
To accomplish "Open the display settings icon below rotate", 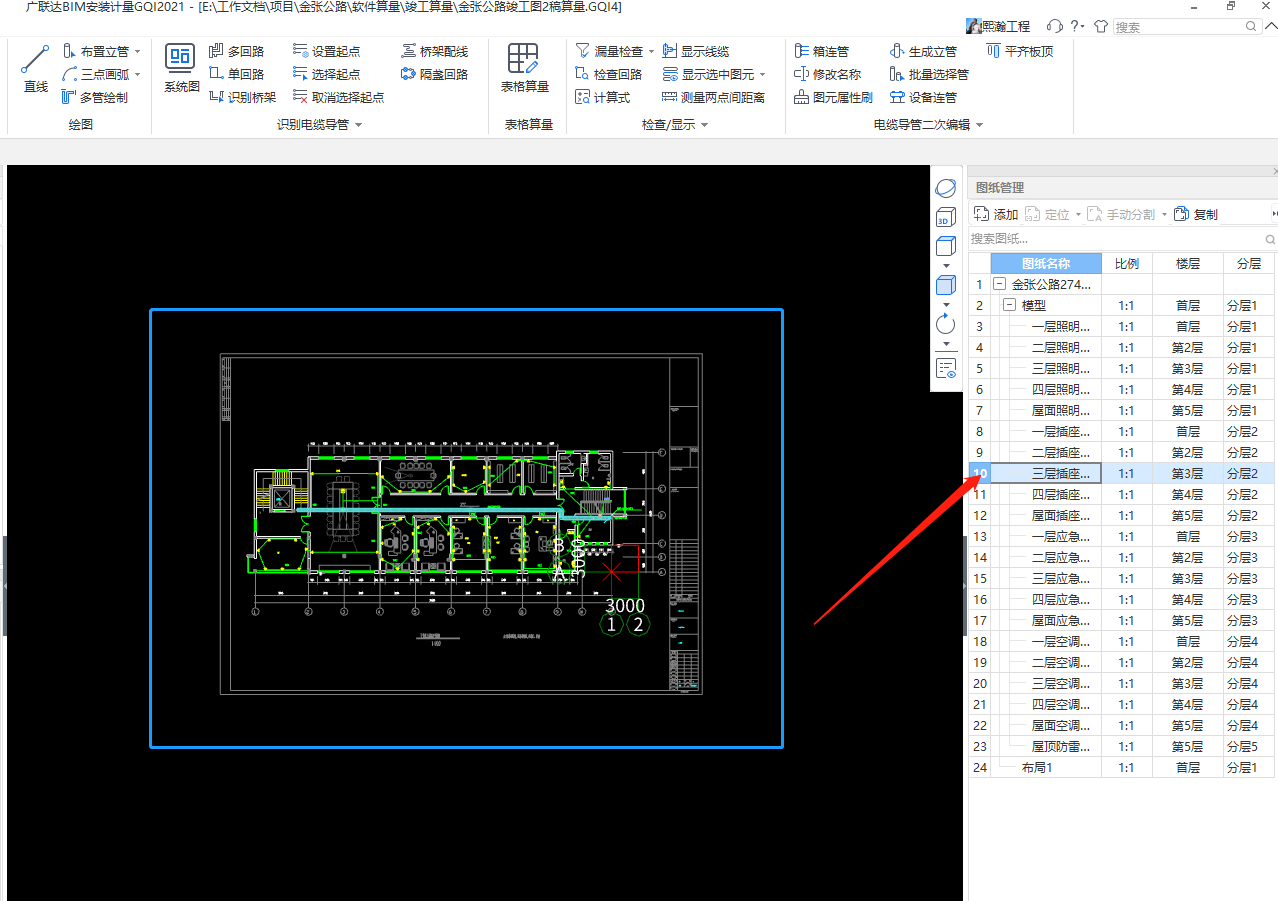I will [946, 368].
